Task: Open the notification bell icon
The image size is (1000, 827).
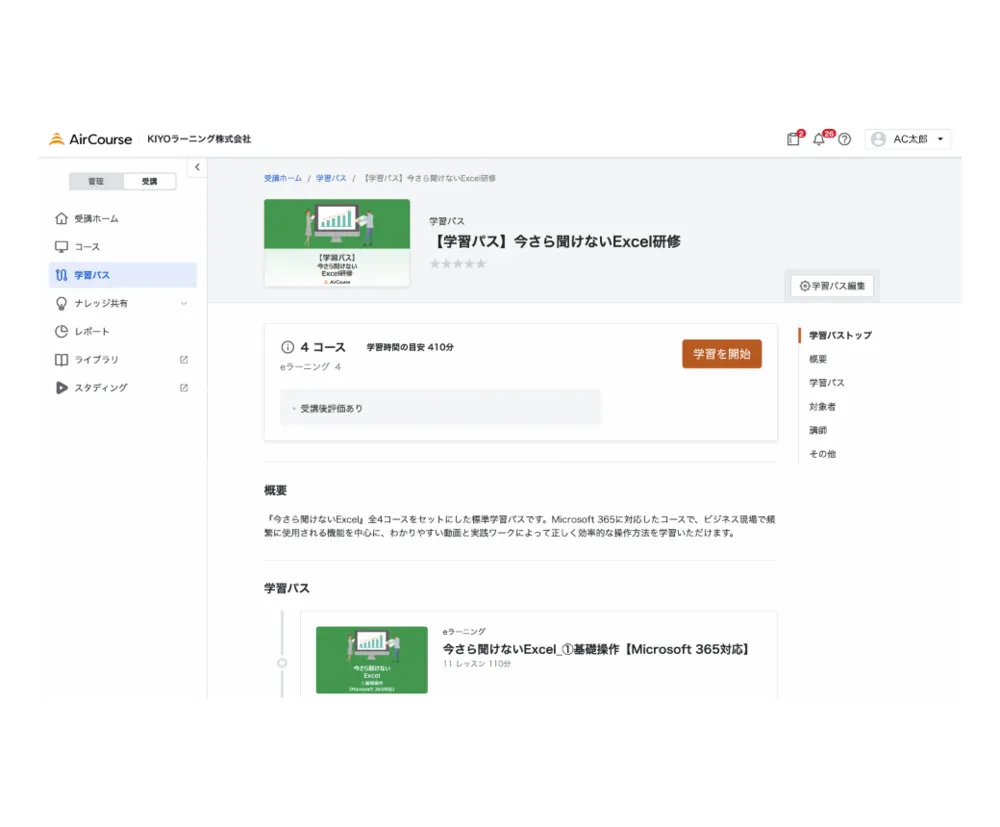Action: pos(819,139)
